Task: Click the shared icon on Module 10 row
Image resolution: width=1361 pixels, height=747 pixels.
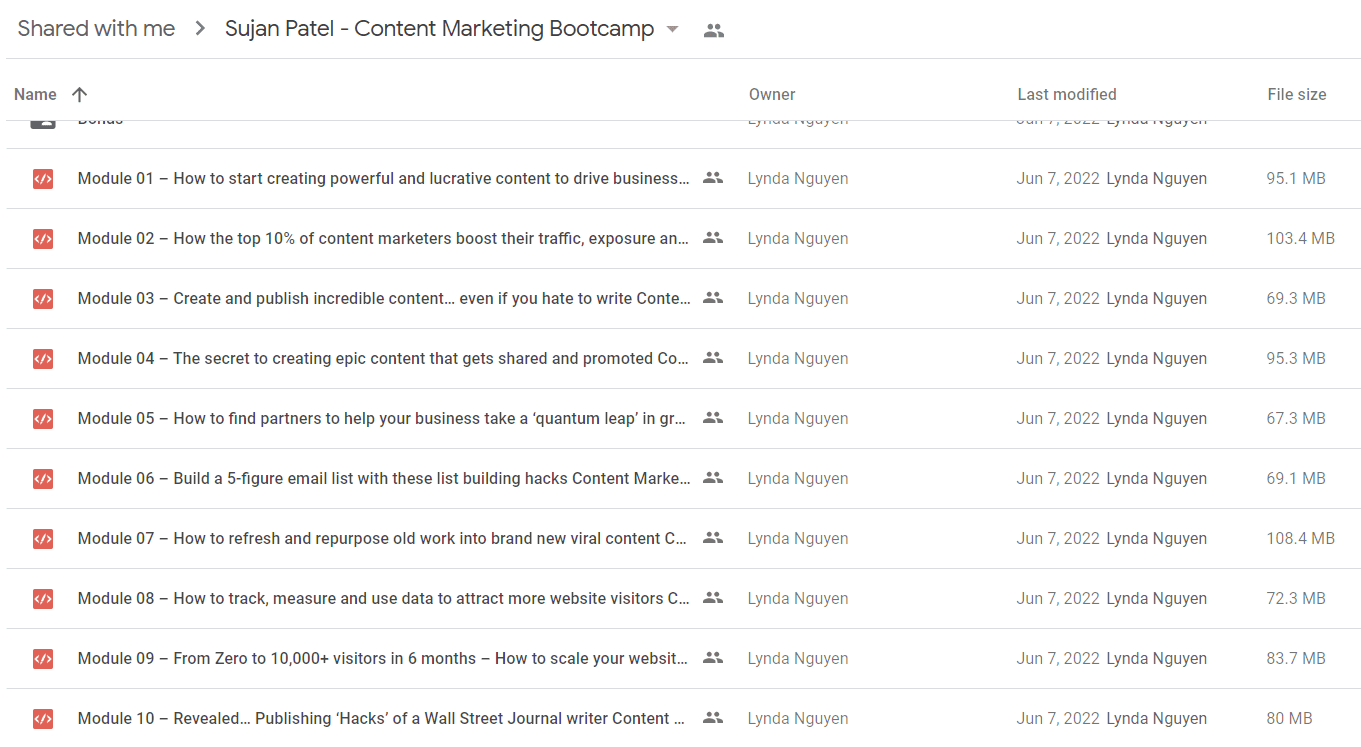Action: (713, 718)
